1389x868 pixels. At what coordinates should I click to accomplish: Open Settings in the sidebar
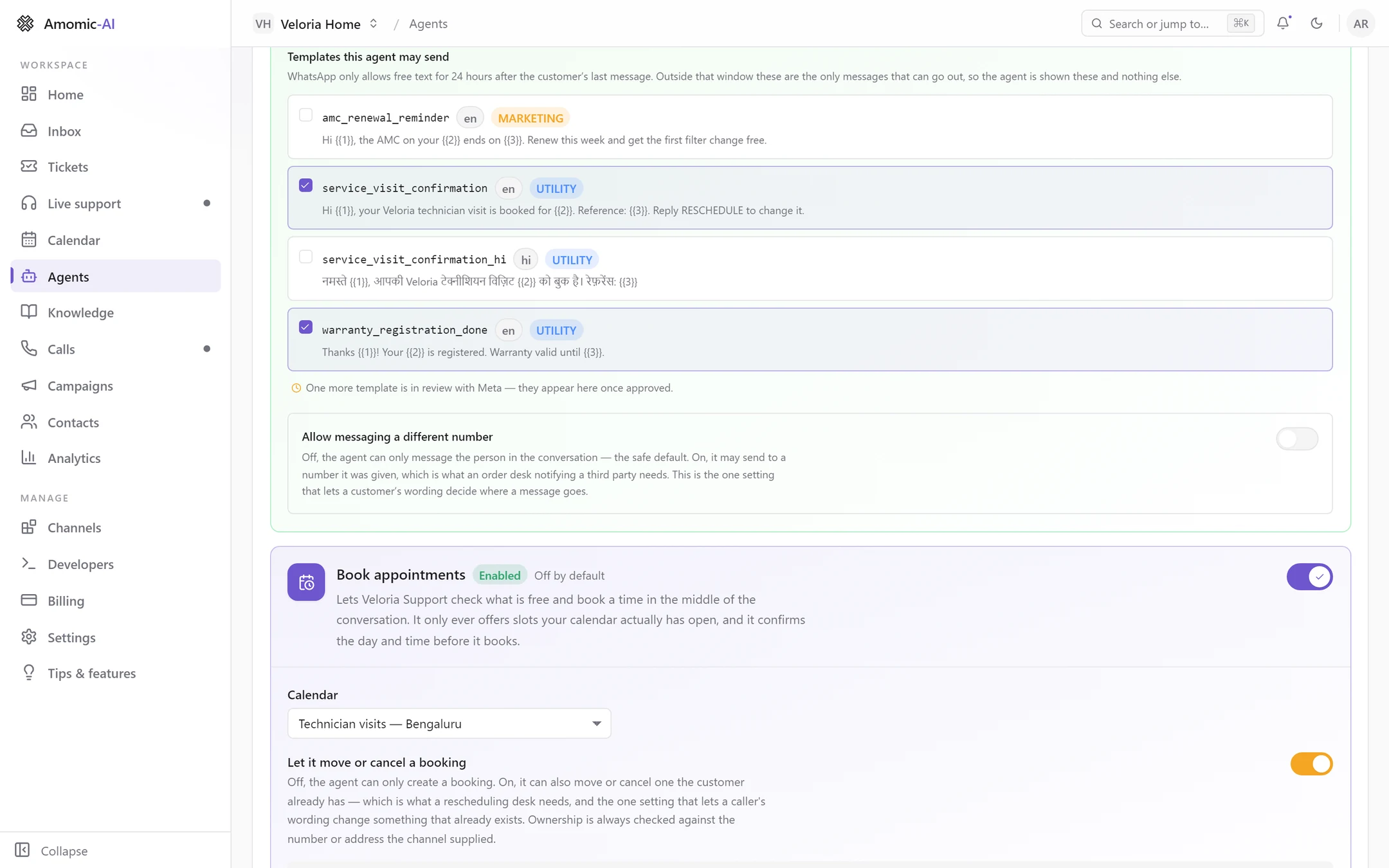pos(116,637)
